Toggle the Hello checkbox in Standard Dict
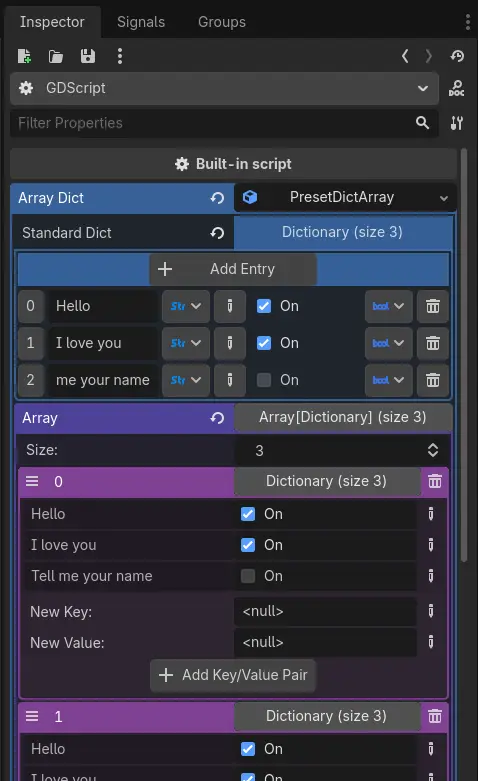The width and height of the screenshot is (478, 781). [264, 306]
